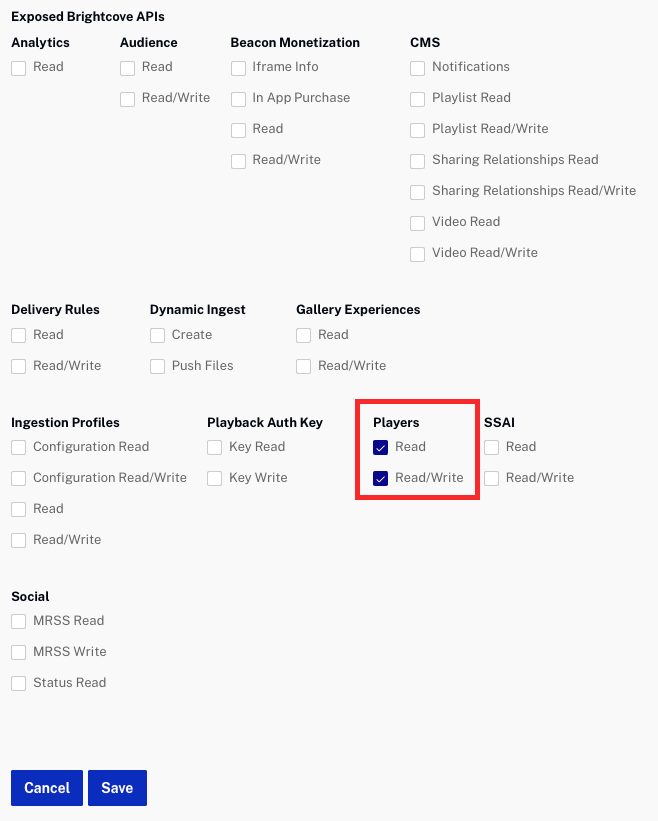Uncheck the Players Read checkbox
This screenshot has height=821, width=658.
tap(381, 448)
